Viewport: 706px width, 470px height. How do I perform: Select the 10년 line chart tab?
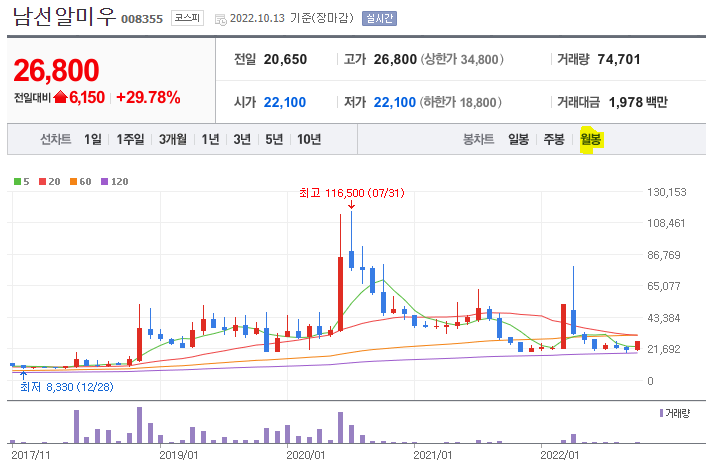[309, 139]
